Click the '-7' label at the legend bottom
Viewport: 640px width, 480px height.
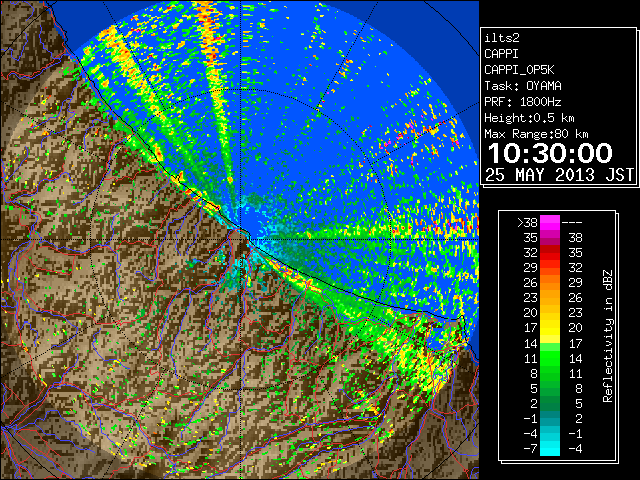point(530,449)
